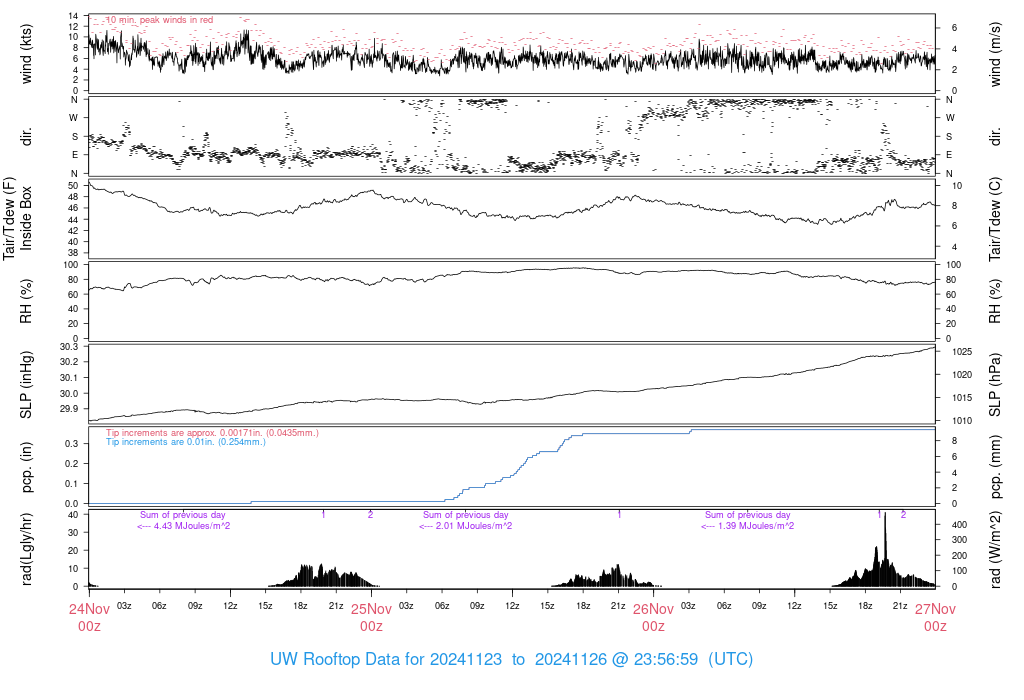Click the '27Nov' date label on the time axis
Viewport: 1024px width, 700px height.
click(935, 609)
